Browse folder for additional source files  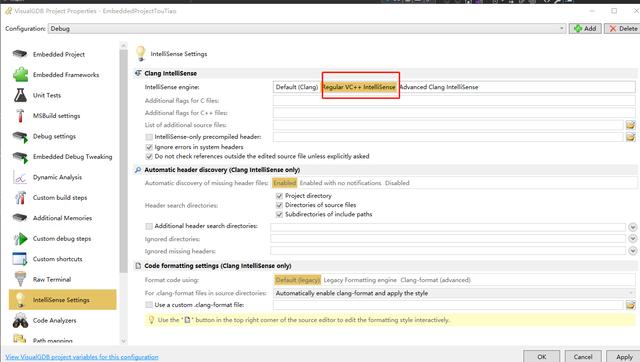tap(631, 125)
